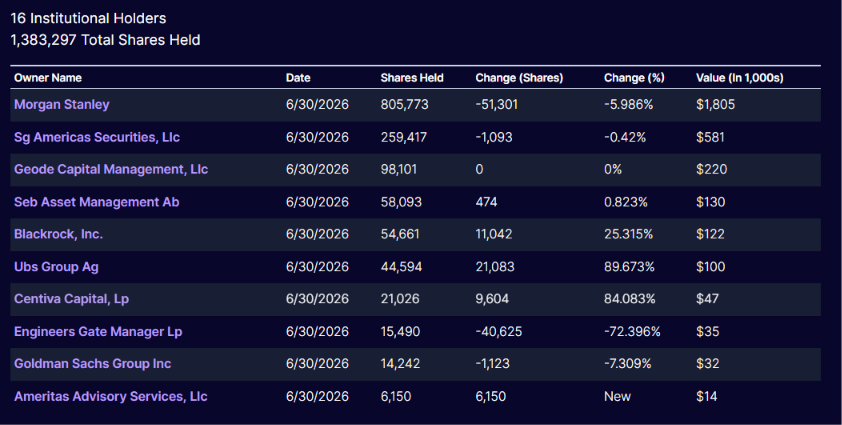Click Goldman Sachs share change -1,123
Screen dimensions: 842x425
pyautogui.click(x=493, y=364)
